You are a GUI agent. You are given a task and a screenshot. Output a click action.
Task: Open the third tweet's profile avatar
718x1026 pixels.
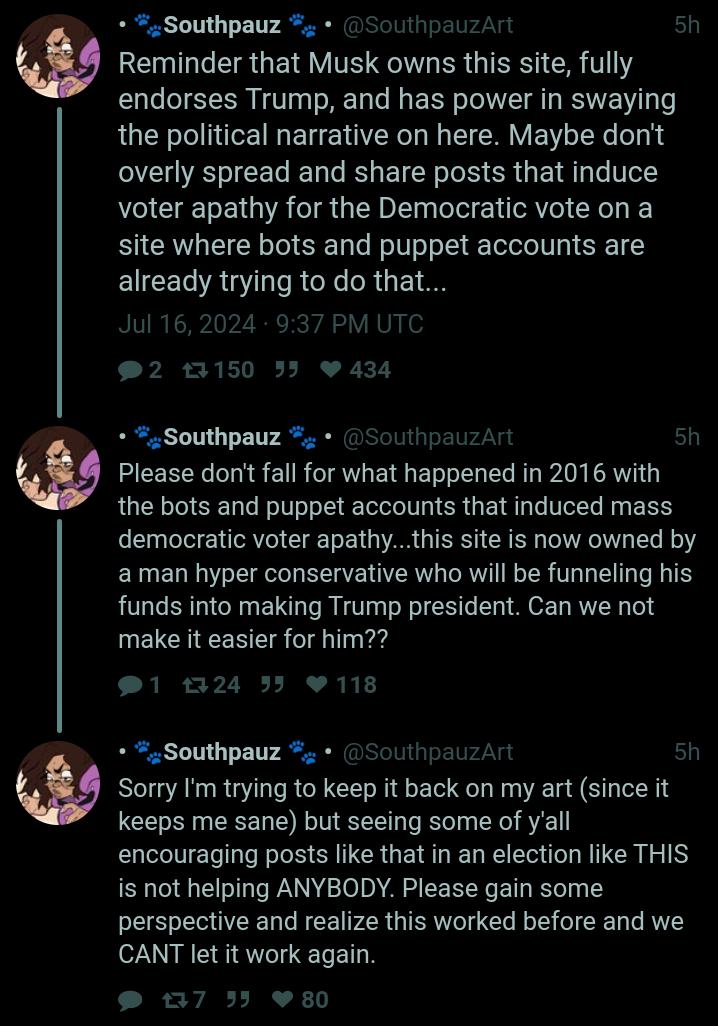58,783
